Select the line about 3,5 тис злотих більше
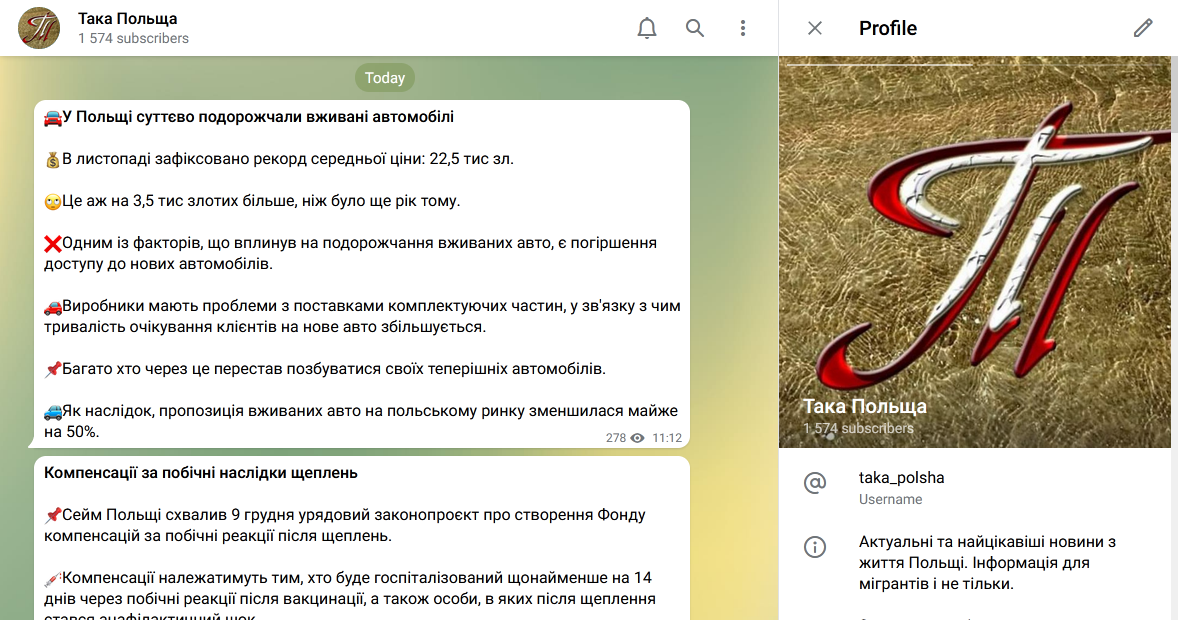This screenshot has height=620, width=1178. pos(252,201)
